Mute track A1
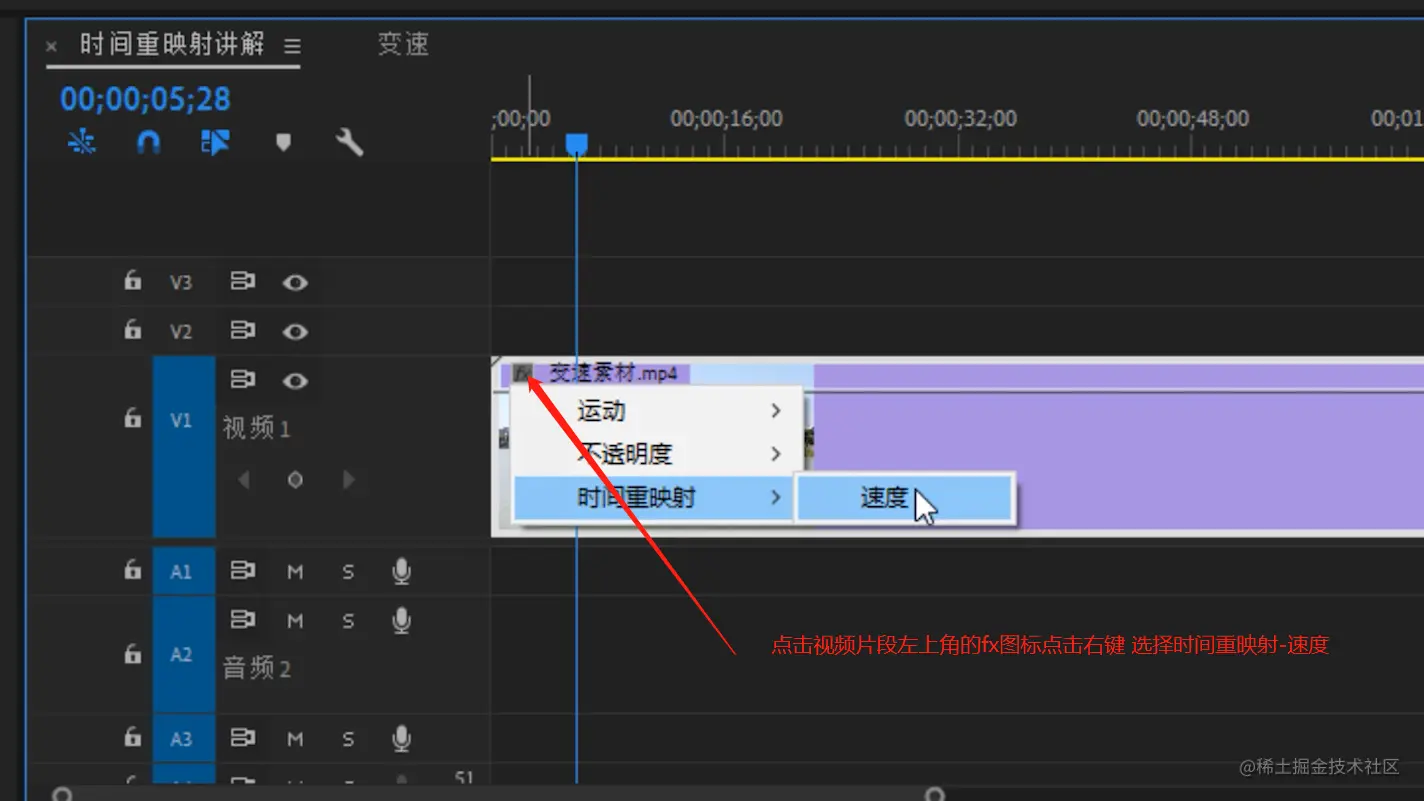1424x801 pixels. coord(295,572)
